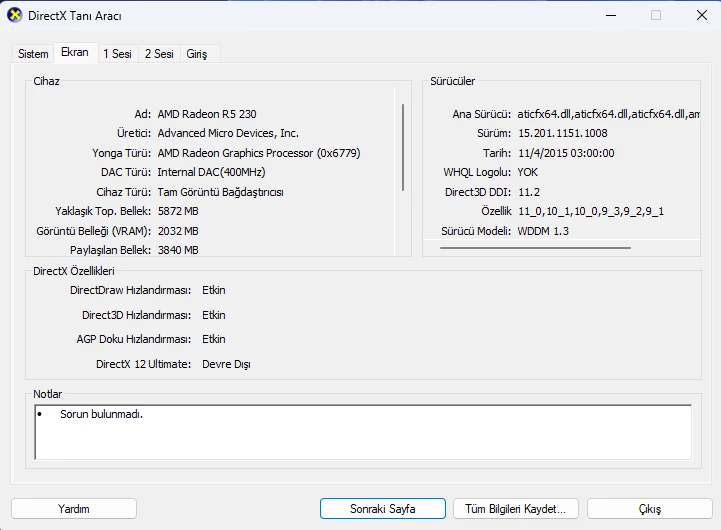Viewport: 721px width, 530px height.
Task: Click Direct3D Hızlandırması Etkin value
Action: 214,315
